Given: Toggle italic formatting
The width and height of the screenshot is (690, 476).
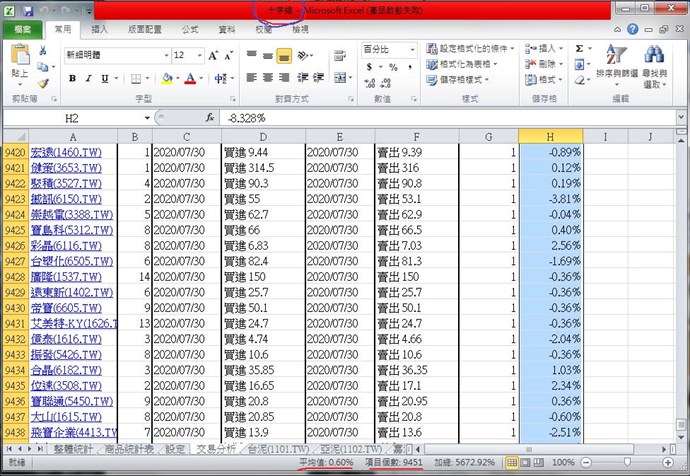Looking at the screenshot, I should coord(89,79).
